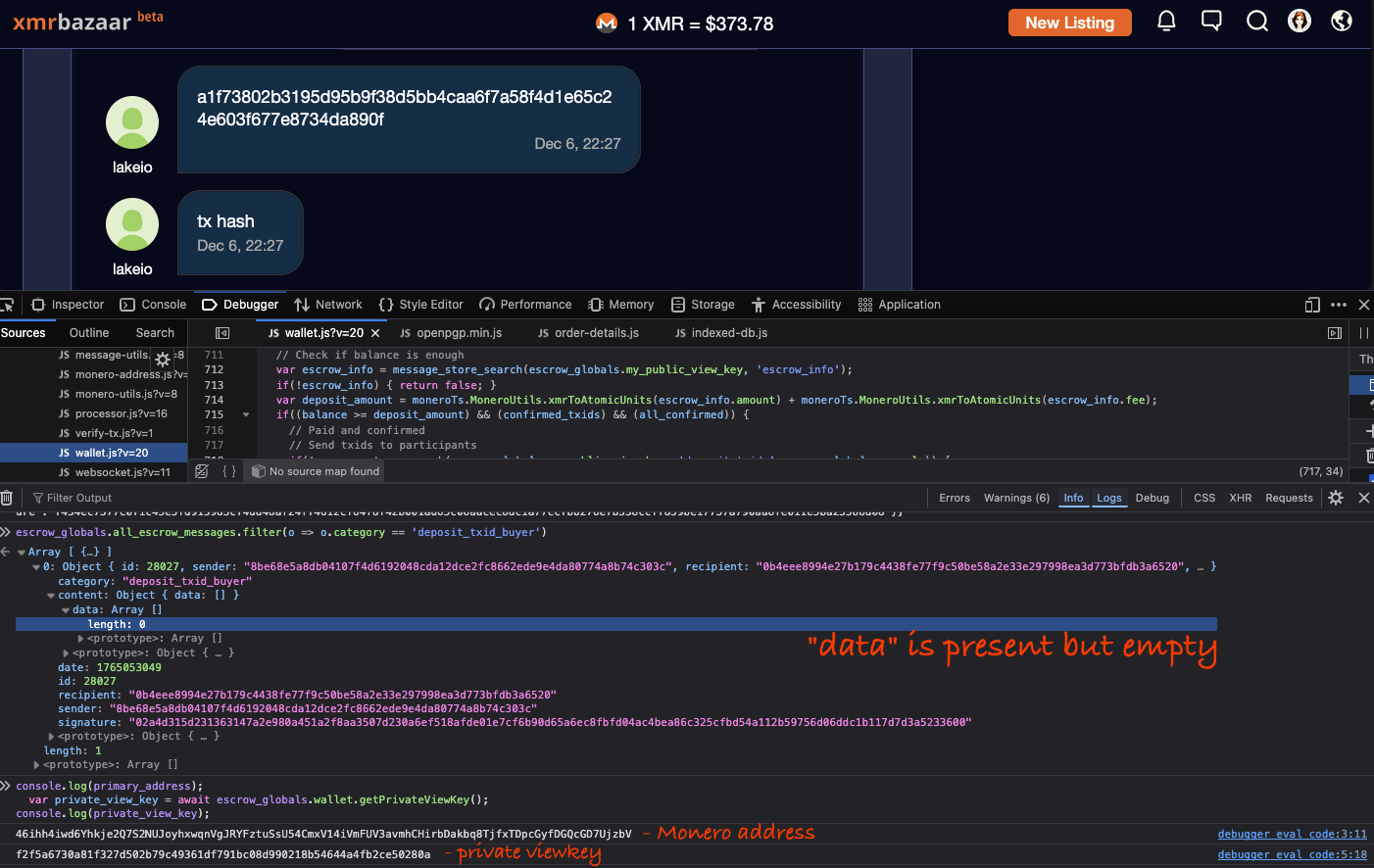The height and width of the screenshot is (868, 1374).
Task: Open openpgp.min.js editor tab
Action: [451, 333]
